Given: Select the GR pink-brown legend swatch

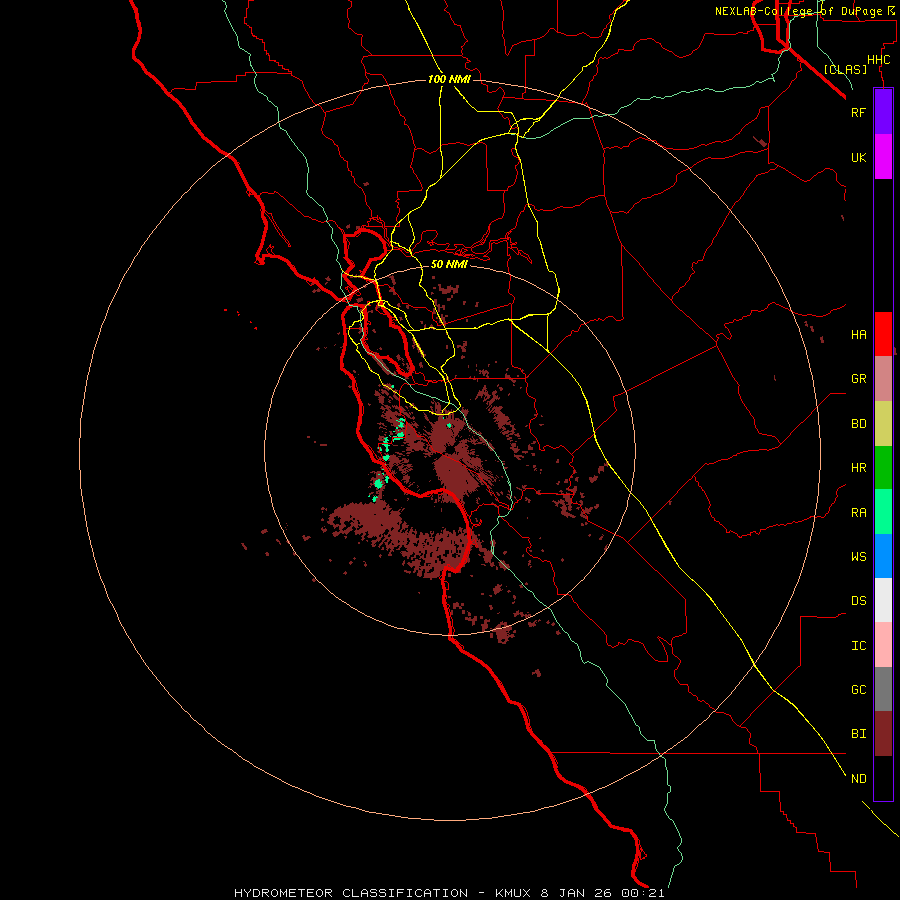Looking at the screenshot, I should [883, 379].
